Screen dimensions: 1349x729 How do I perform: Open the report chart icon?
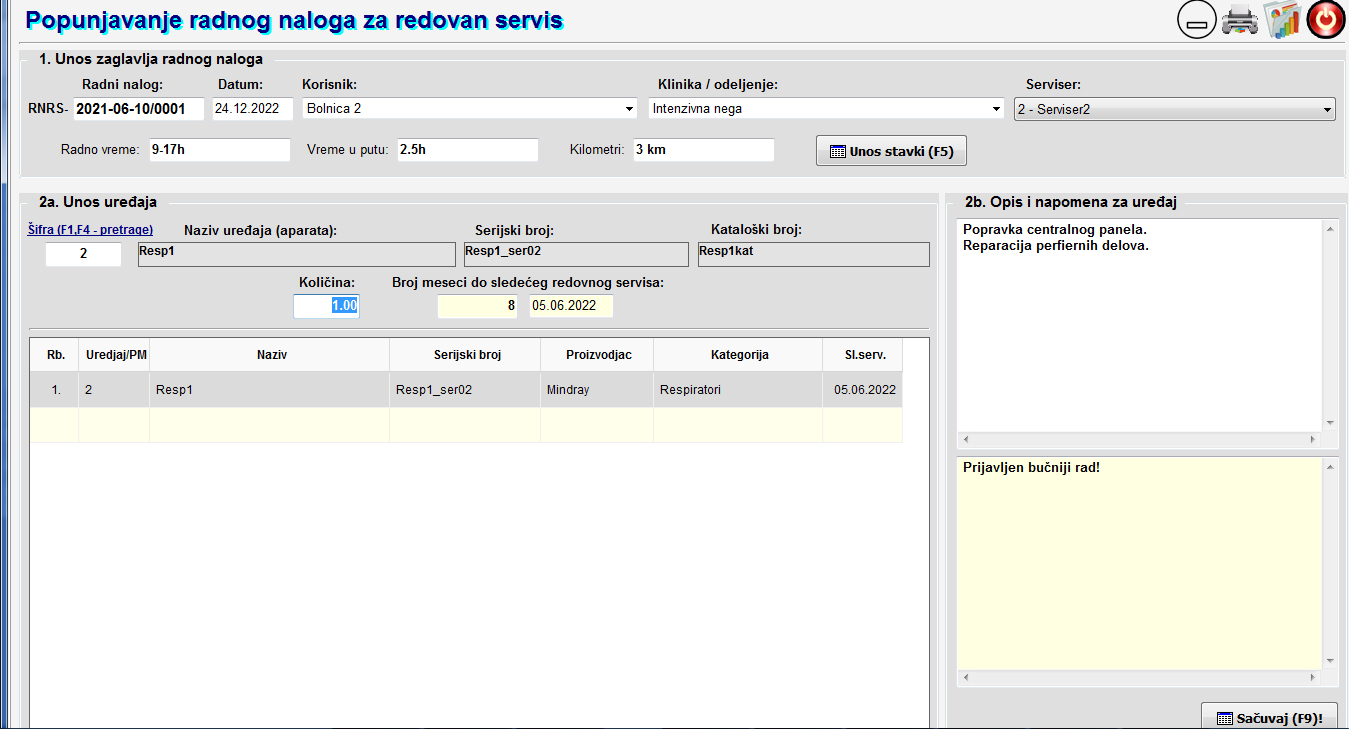pos(1281,20)
